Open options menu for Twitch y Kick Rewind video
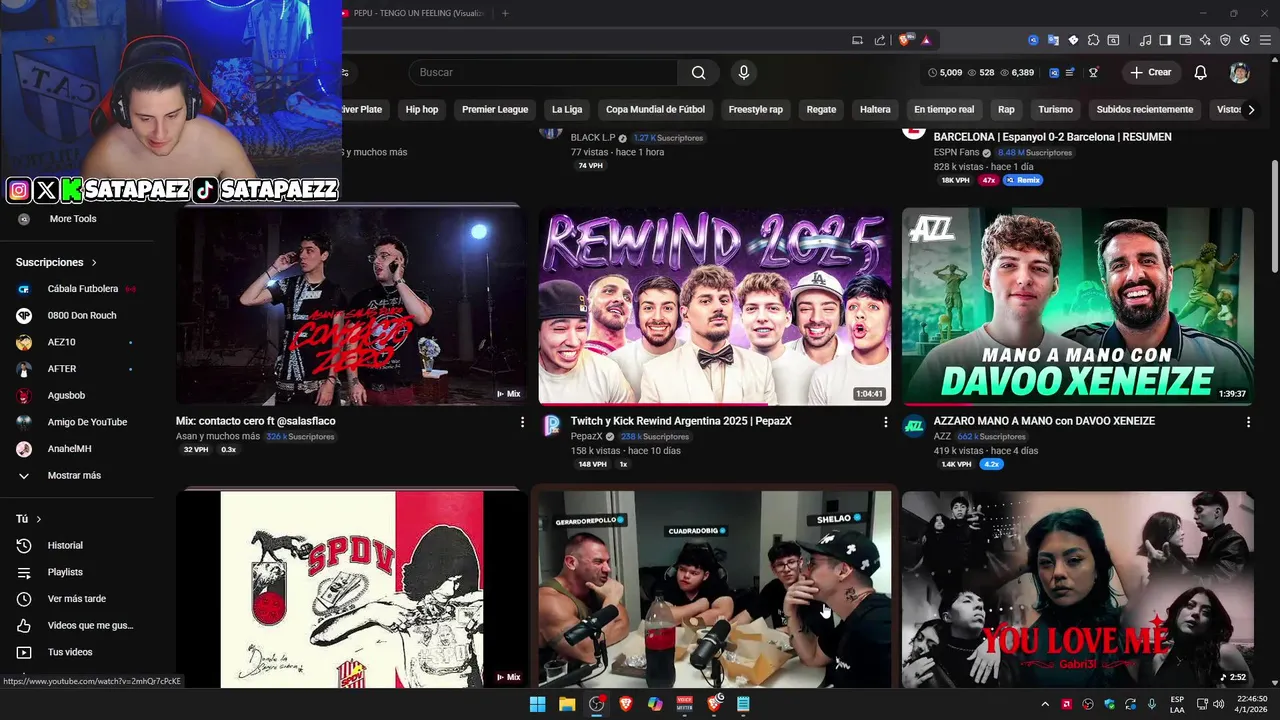Viewport: 1280px width, 720px height. [885, 422]
